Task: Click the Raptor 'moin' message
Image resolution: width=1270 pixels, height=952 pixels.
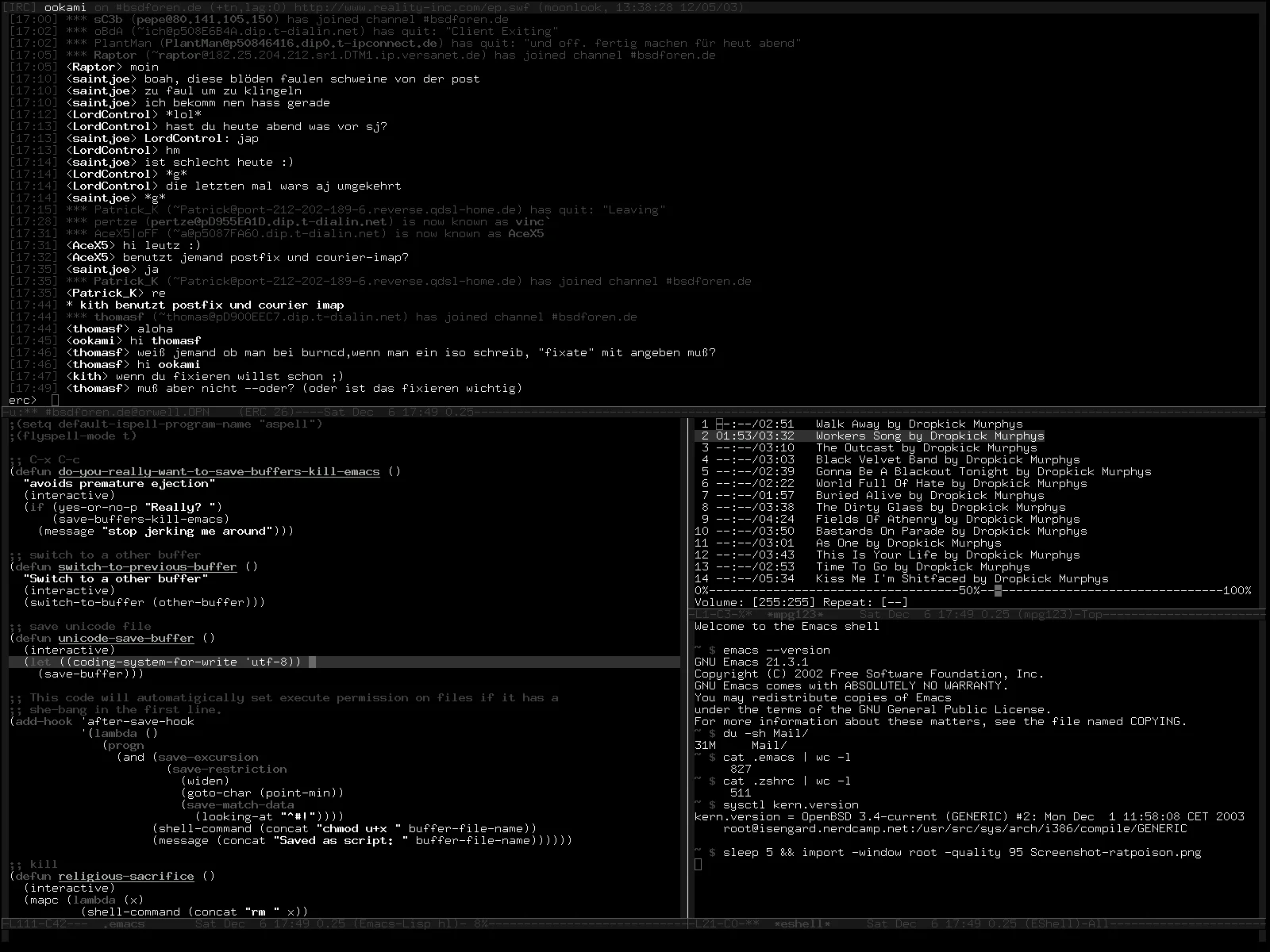Action: coord(112,67)
